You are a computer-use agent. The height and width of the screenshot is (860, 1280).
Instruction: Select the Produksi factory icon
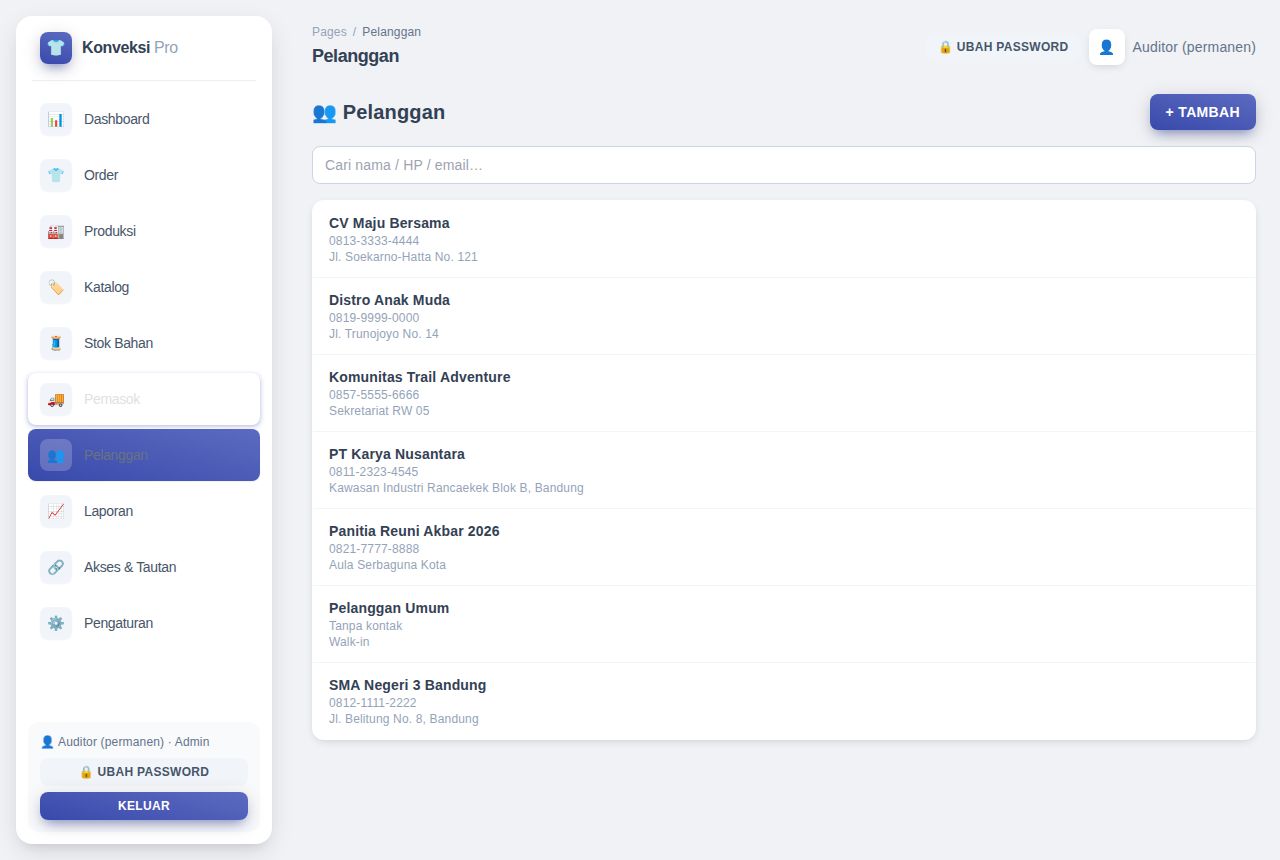(56, 231)
